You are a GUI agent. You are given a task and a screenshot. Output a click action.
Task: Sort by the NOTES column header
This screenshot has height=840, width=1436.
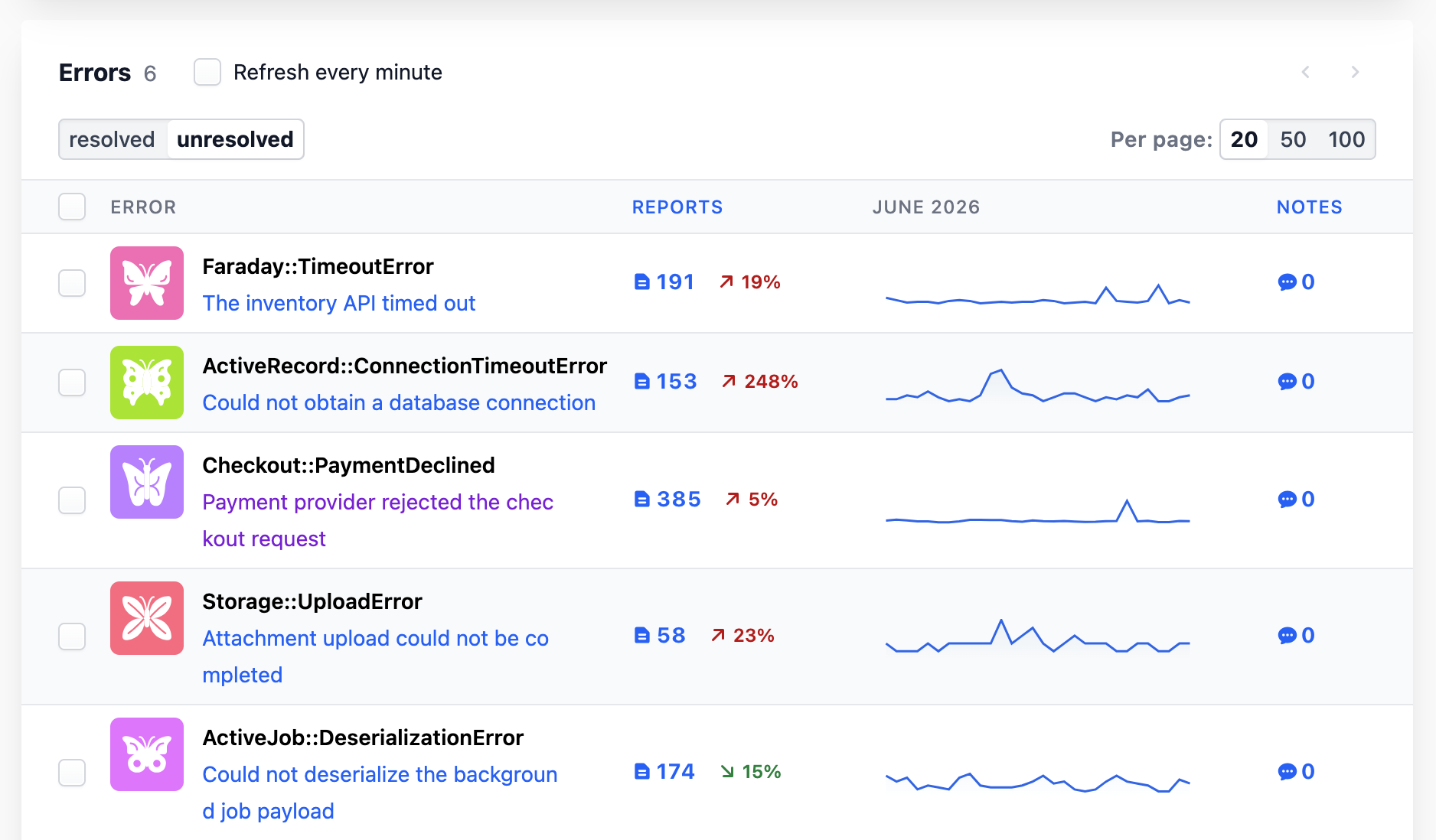1309,207
